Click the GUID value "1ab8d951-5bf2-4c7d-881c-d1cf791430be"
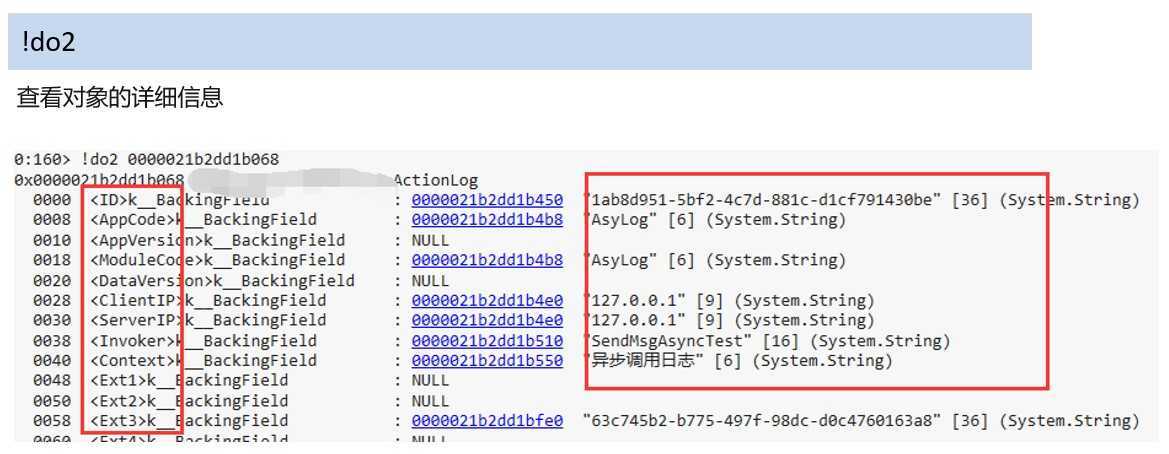The width and height of the screenshot is (1169, 454). [764, 200]
